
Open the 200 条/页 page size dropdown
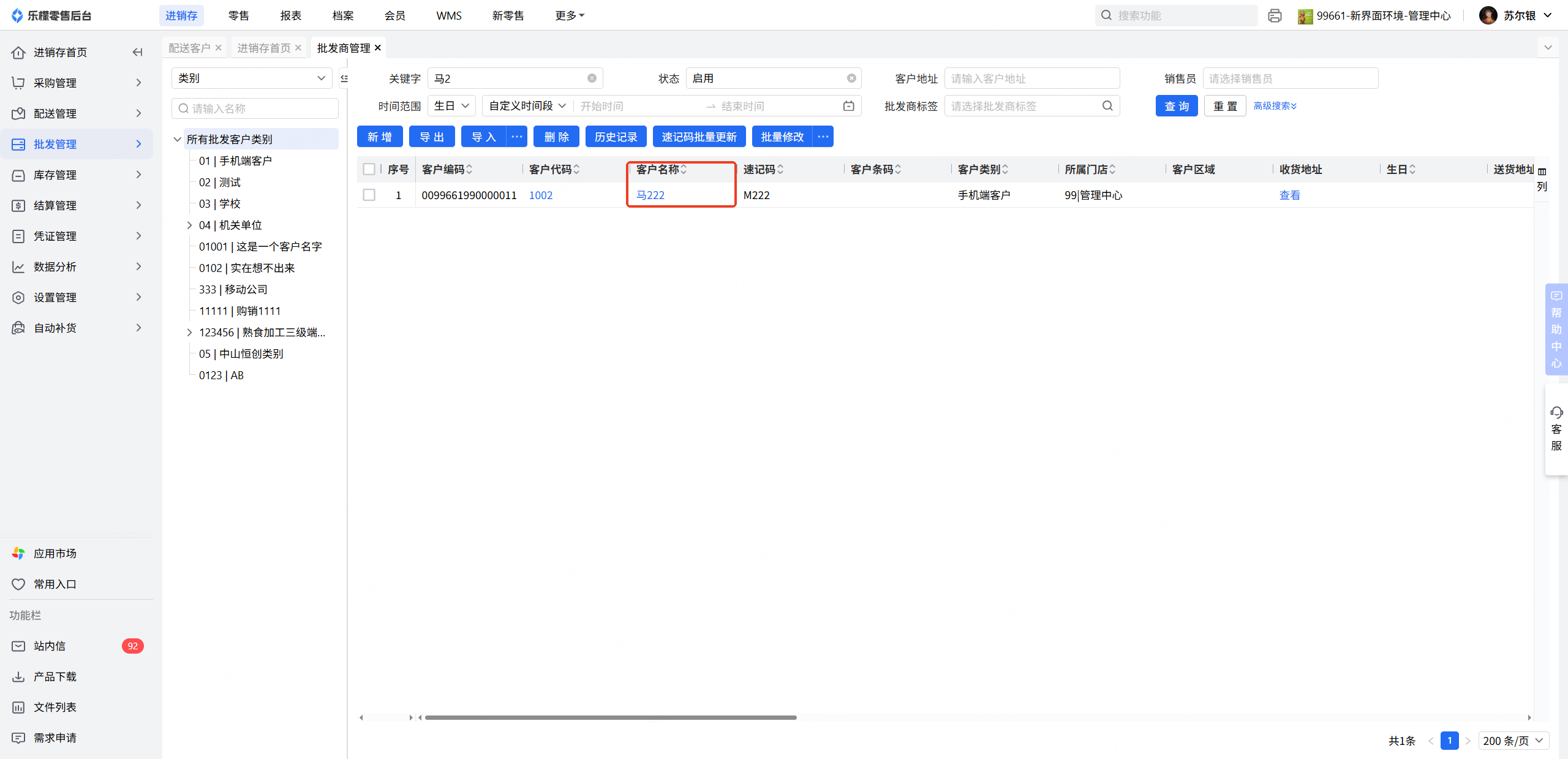1513,741
